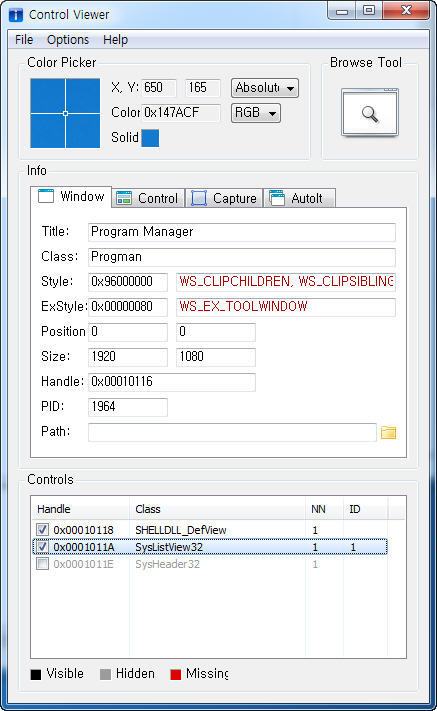Open the Options menu
The width and height of the screenshot is (437, 711).
(68, 40)
